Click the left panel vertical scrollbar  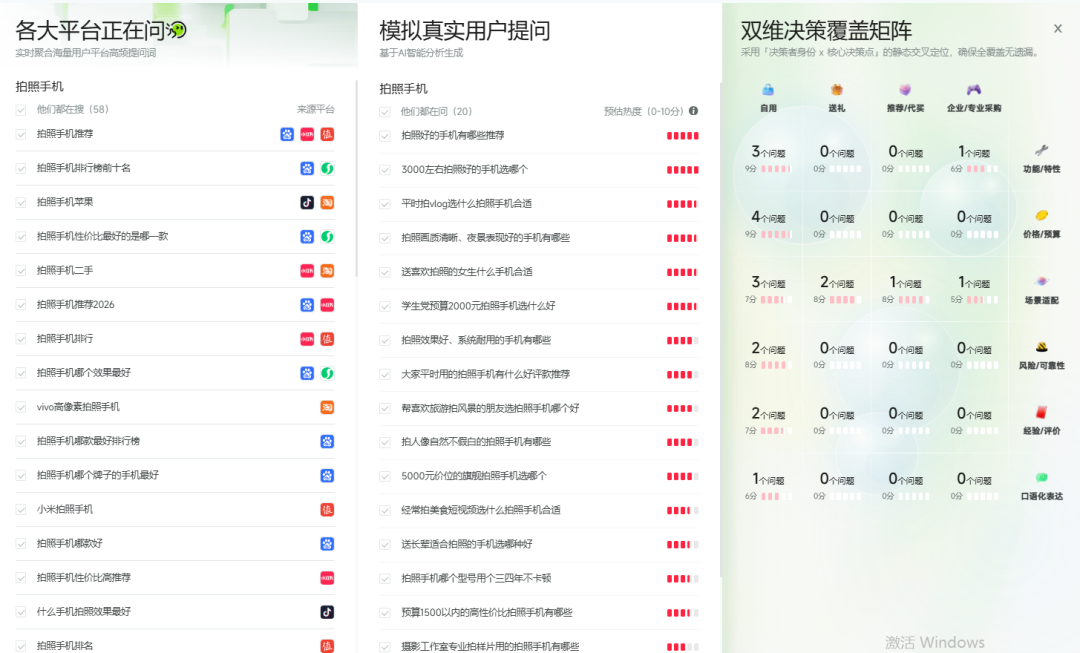click(x=356, y=179)
